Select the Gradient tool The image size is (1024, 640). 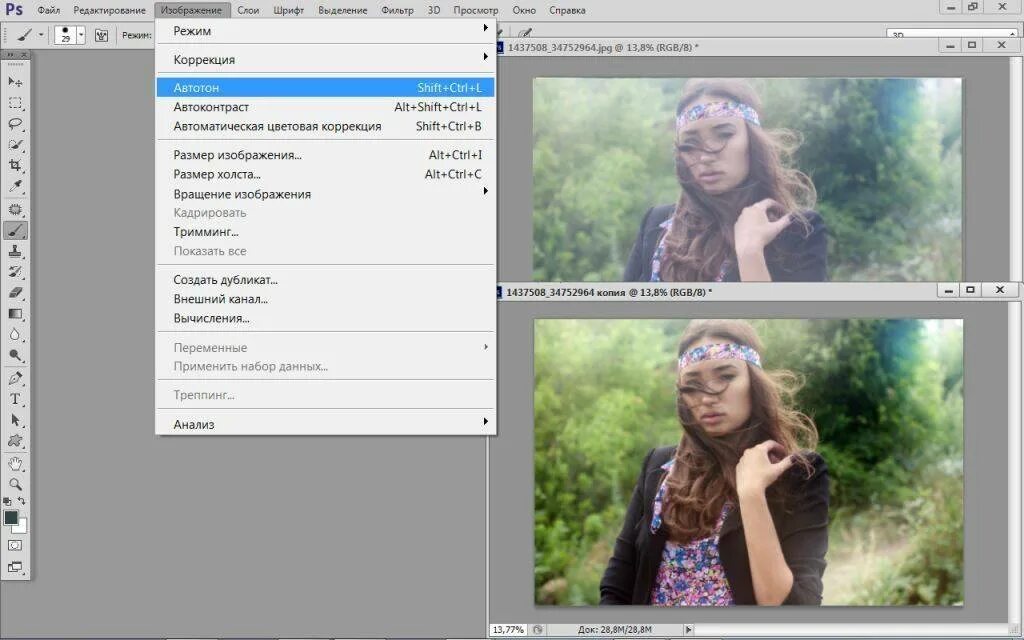[15, 314]
